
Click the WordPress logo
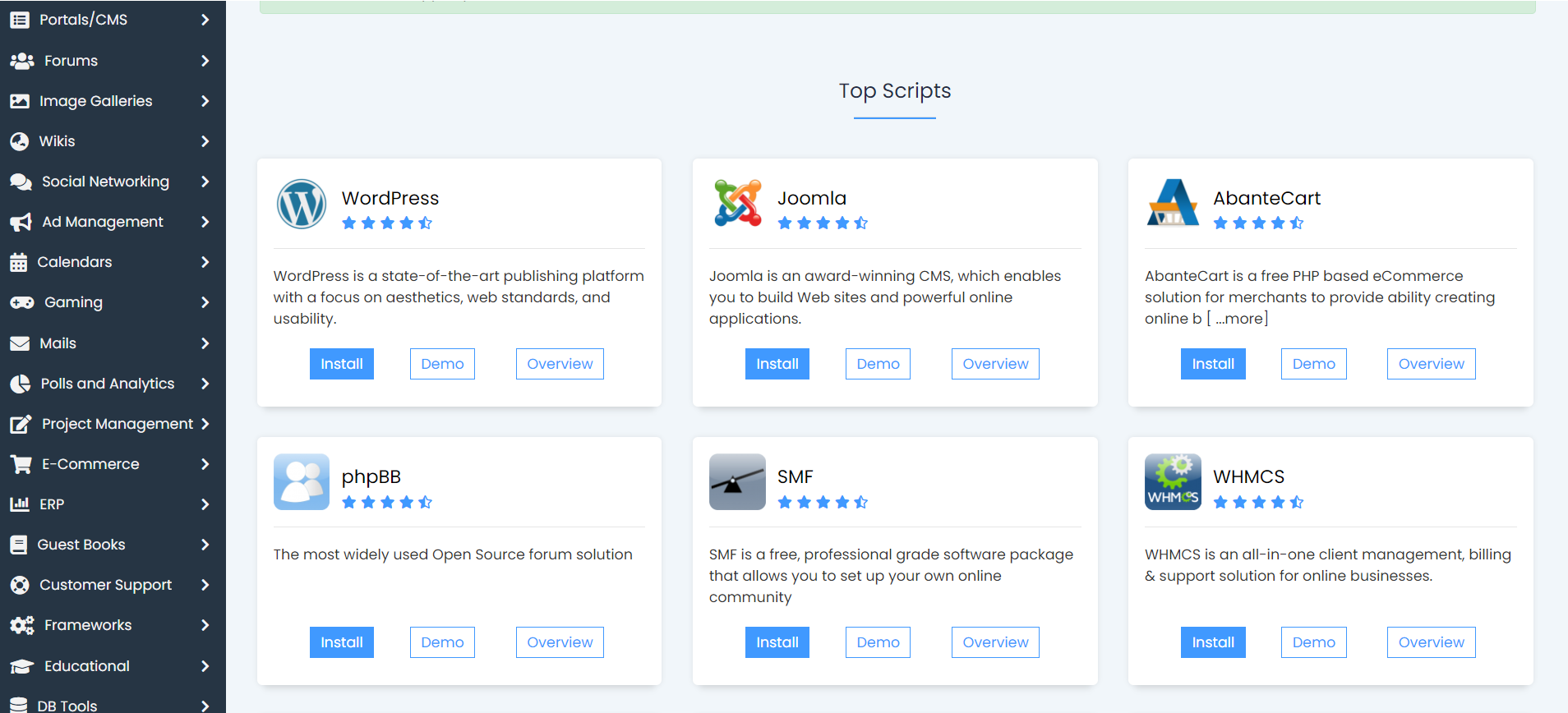pyautogui.click(x=302, y=204)
